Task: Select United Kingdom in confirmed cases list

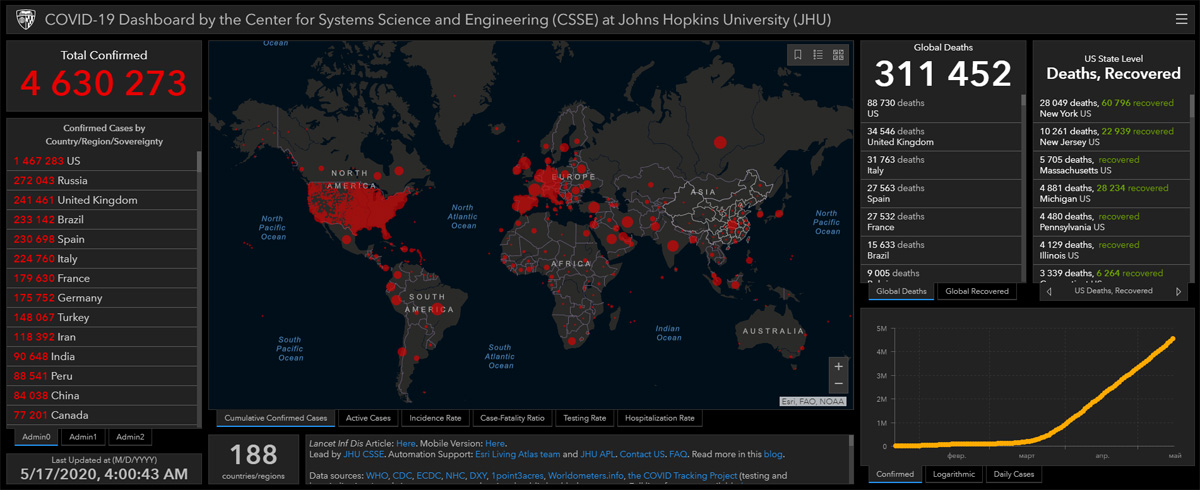Action: click(x=103, y=200)
